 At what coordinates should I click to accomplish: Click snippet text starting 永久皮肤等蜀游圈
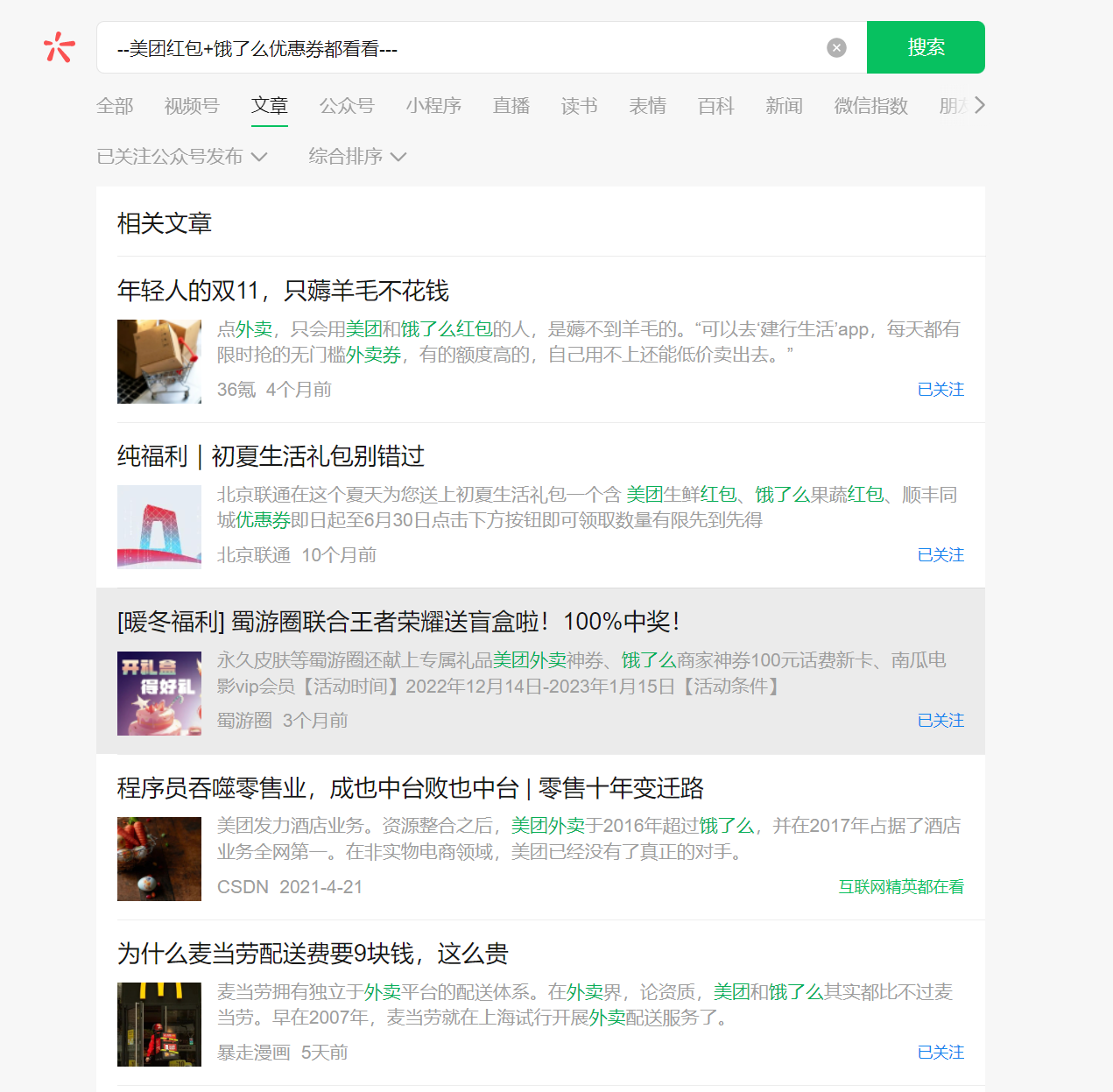point(581,673)
